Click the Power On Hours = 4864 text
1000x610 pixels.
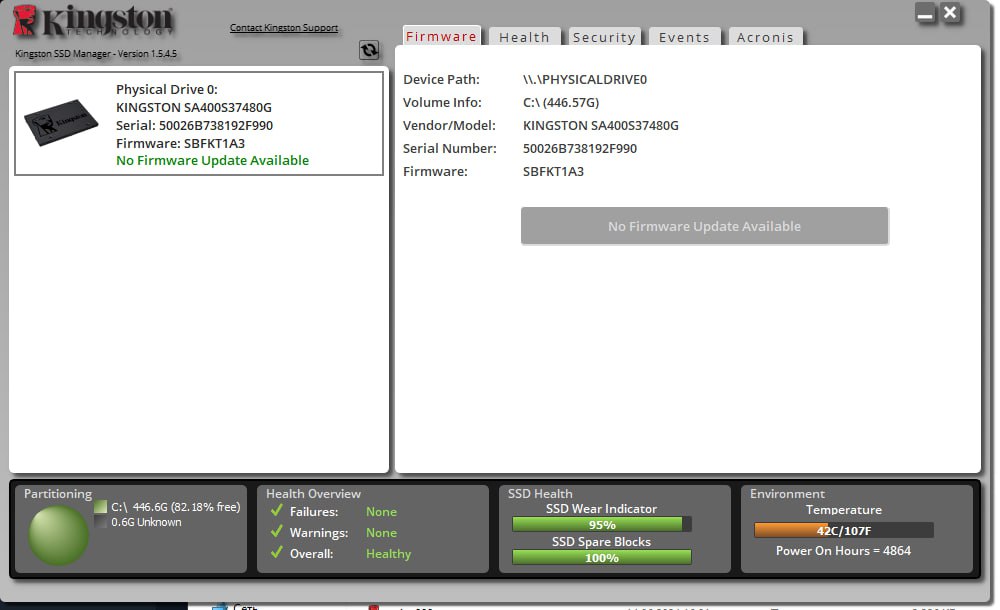[843, 551]
